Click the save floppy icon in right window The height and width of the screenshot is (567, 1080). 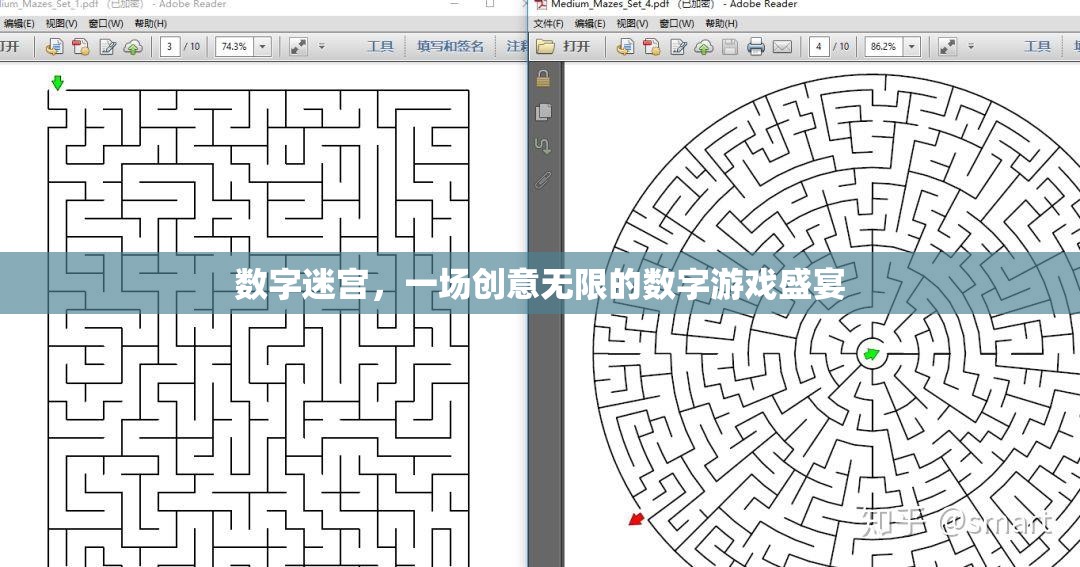tap(729, 47)
